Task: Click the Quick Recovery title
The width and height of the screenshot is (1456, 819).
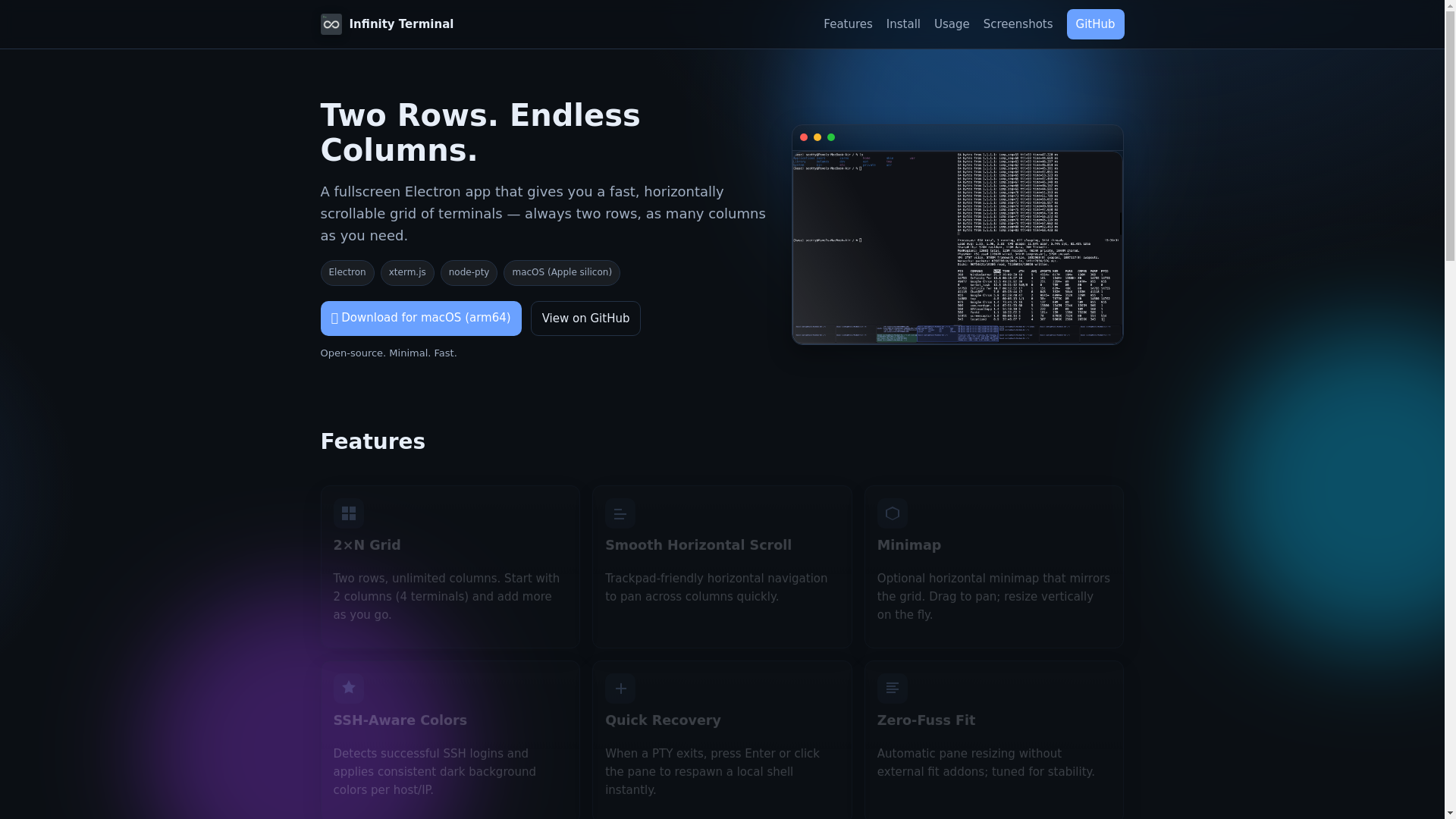Action: click(663, 720)
